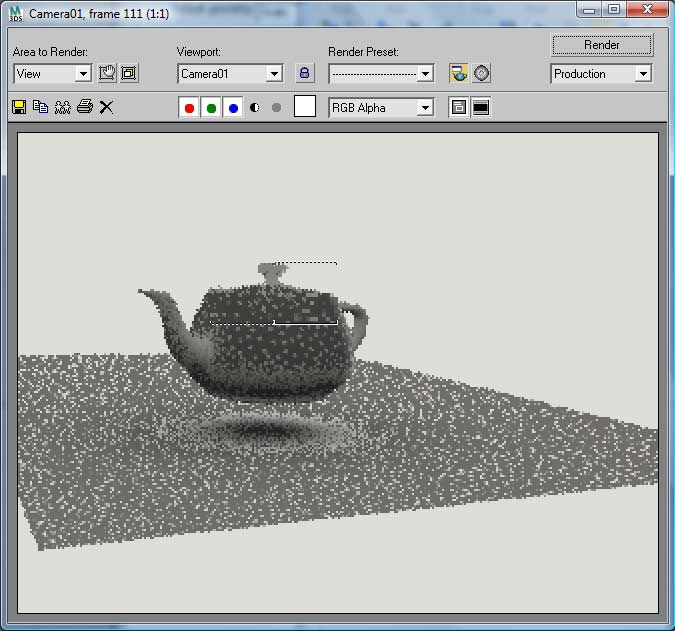675x631 pixels.
Task: Toggle monochrome display
Action: (x=277, y=108)
